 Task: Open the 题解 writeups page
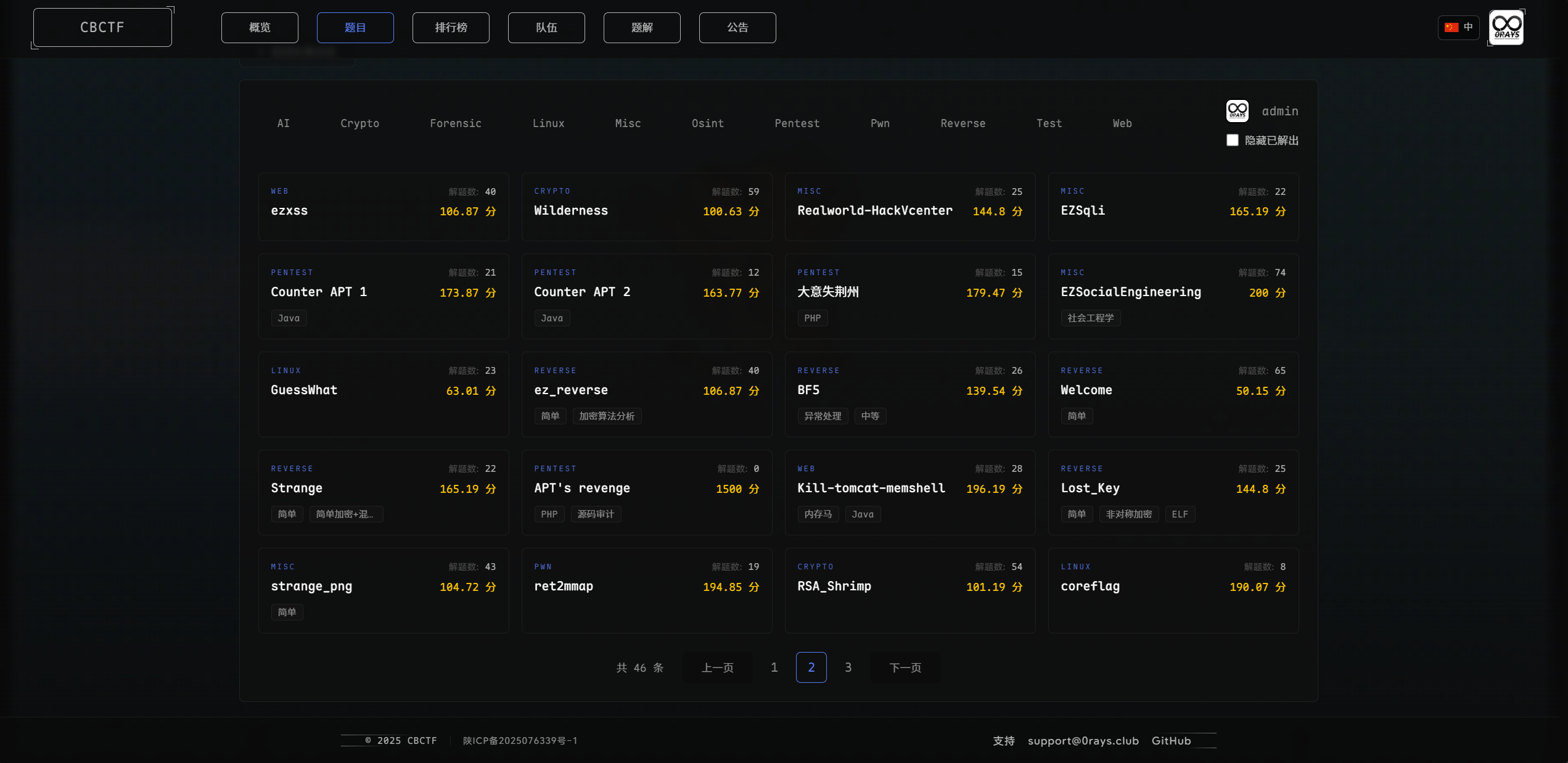point(642,28)
